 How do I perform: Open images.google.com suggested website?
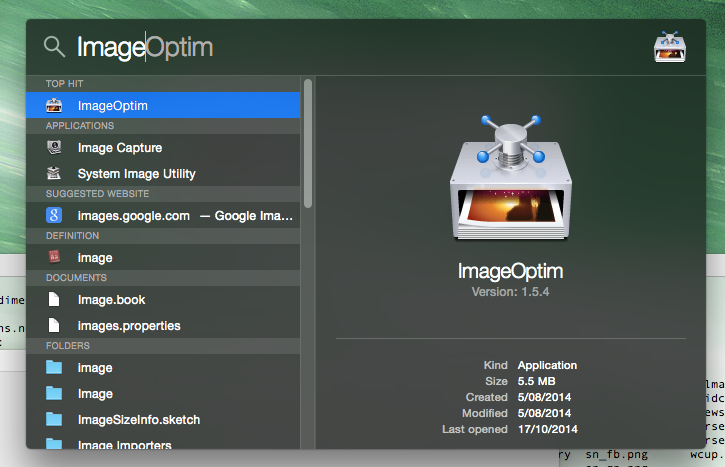tap(163, 215)
